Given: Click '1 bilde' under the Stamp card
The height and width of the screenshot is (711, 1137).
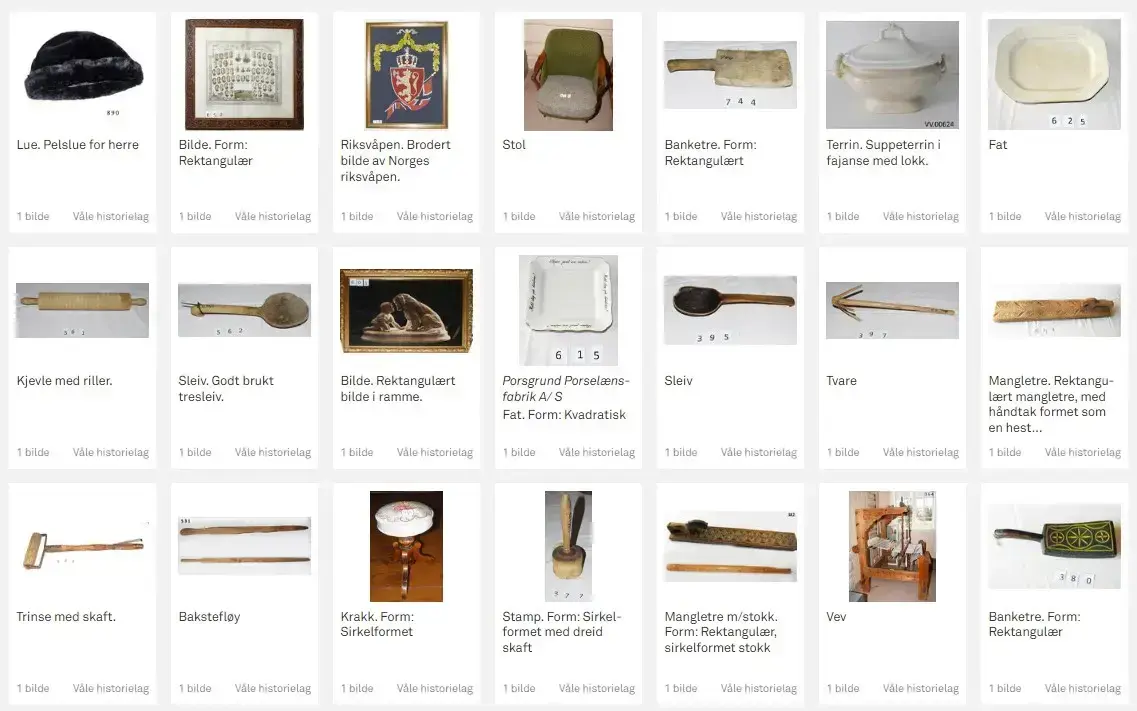Looking at the screenshot, I should click(519, 688).
